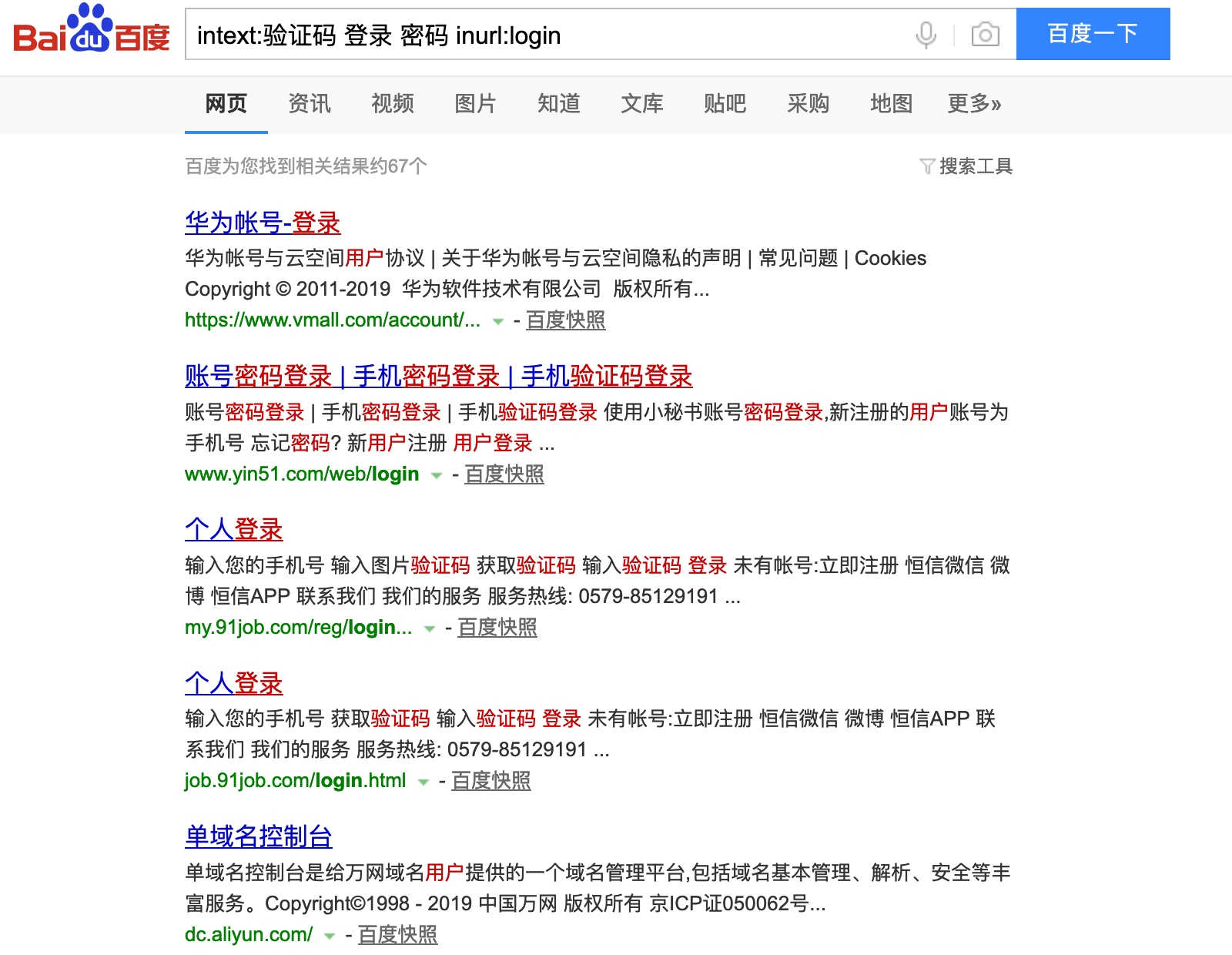Open the 地图 tab
The height and width of the screenshot is (955, 1232).
891,103
